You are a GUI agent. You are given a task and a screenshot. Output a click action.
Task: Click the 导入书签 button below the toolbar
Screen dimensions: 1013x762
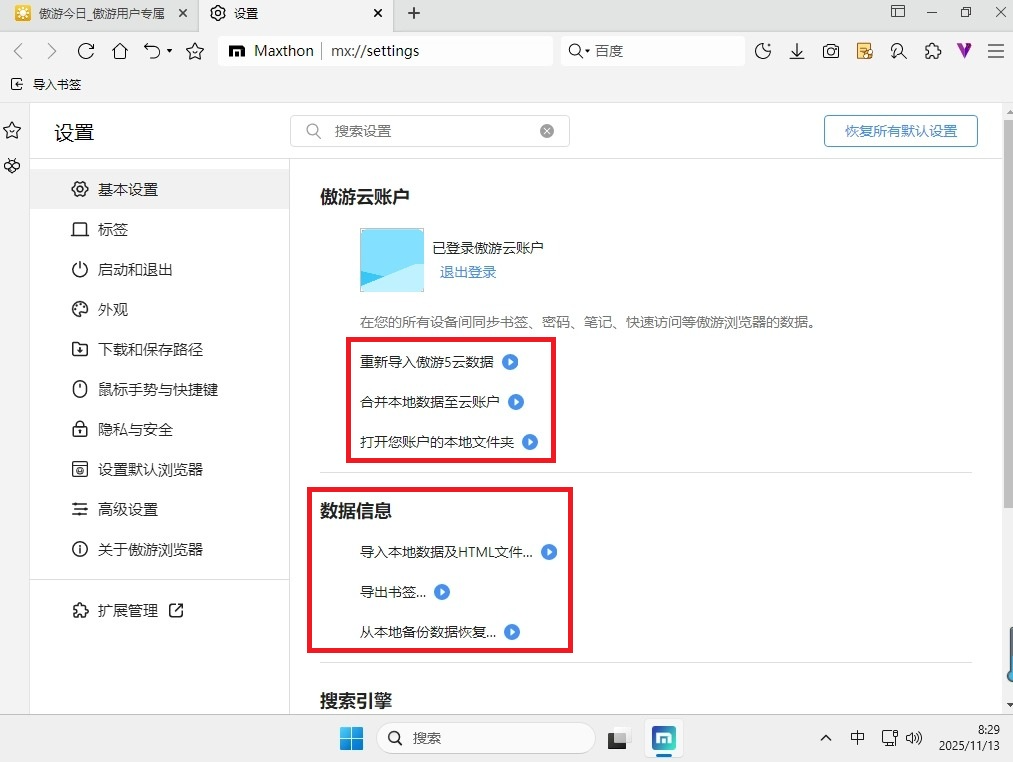46,84
